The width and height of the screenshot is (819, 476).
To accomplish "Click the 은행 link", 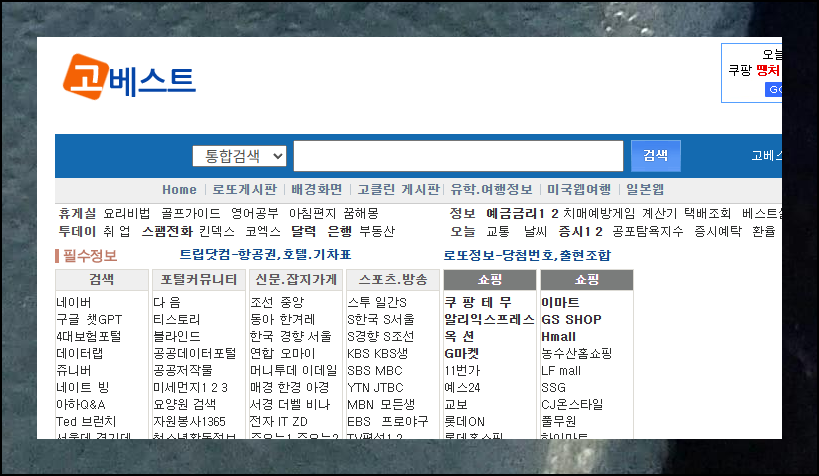I will [340, 231].
